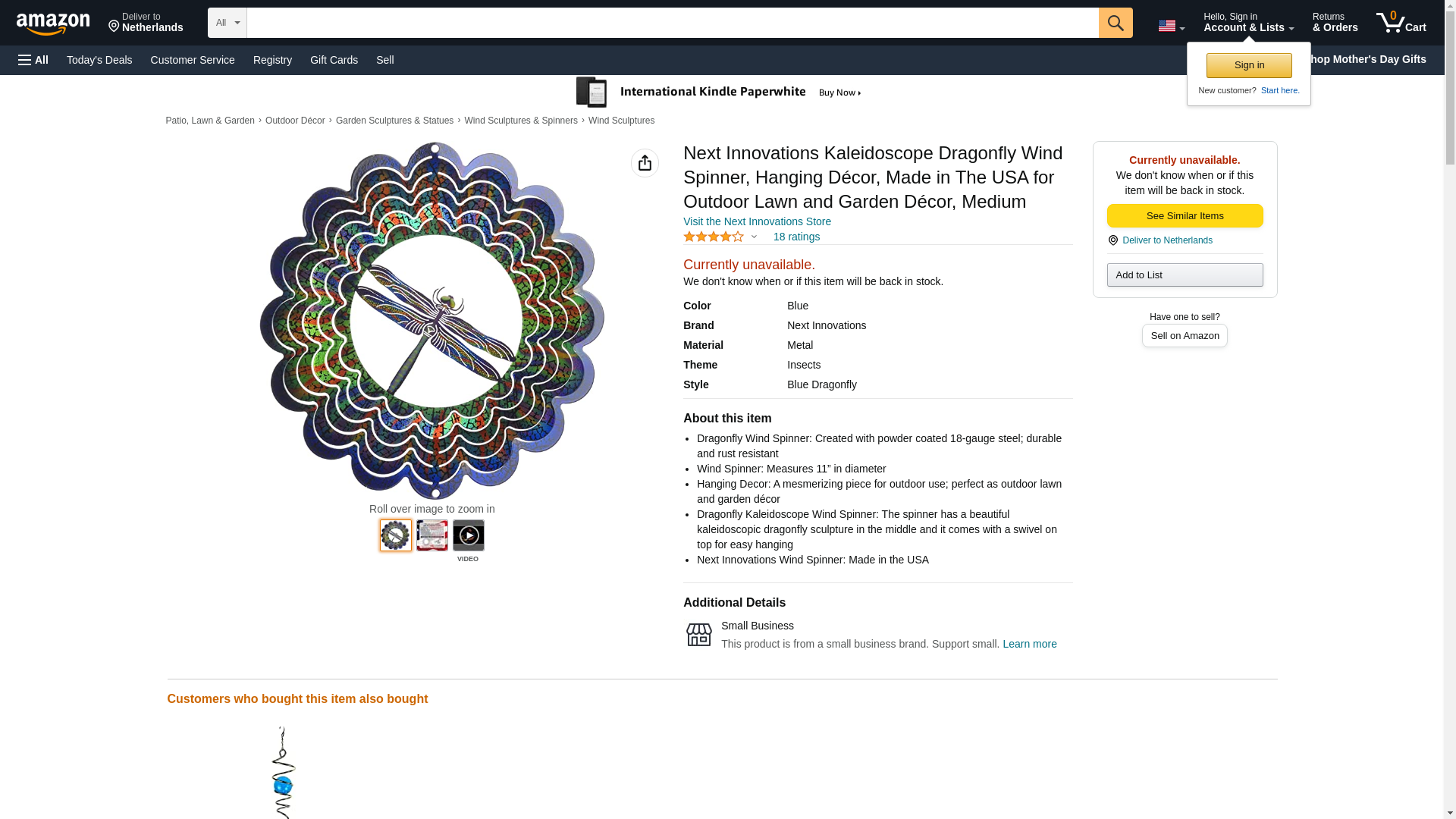Expand the All search category dropdown
The image size is (1456, 819).
point(227,23)
